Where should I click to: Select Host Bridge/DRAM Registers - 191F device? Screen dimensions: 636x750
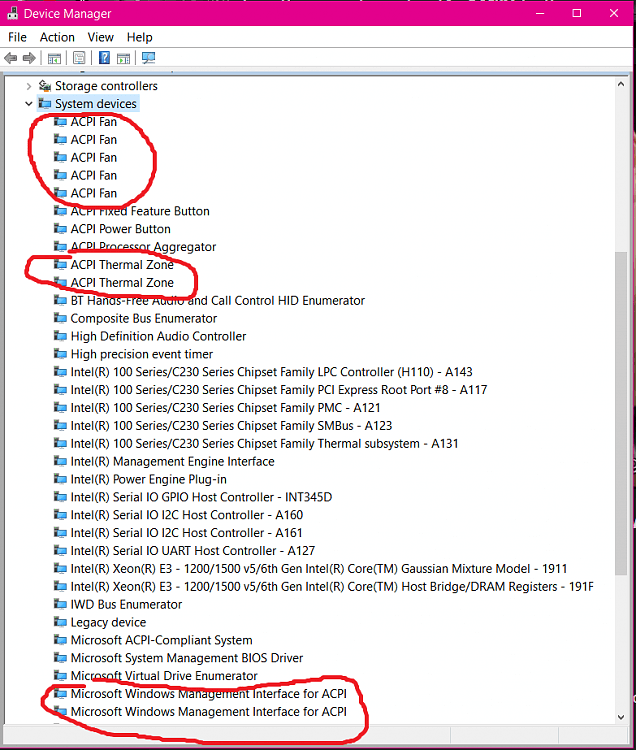[332, 586]
